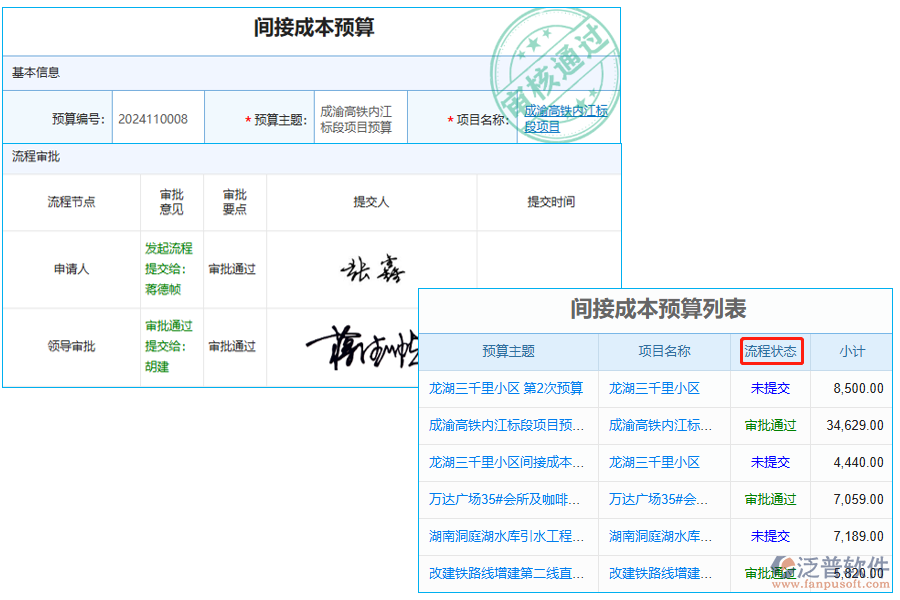The image size is (900, 600).
Task: Select the 审批通过 status of 成渝高铁 row
Action: 770,425
